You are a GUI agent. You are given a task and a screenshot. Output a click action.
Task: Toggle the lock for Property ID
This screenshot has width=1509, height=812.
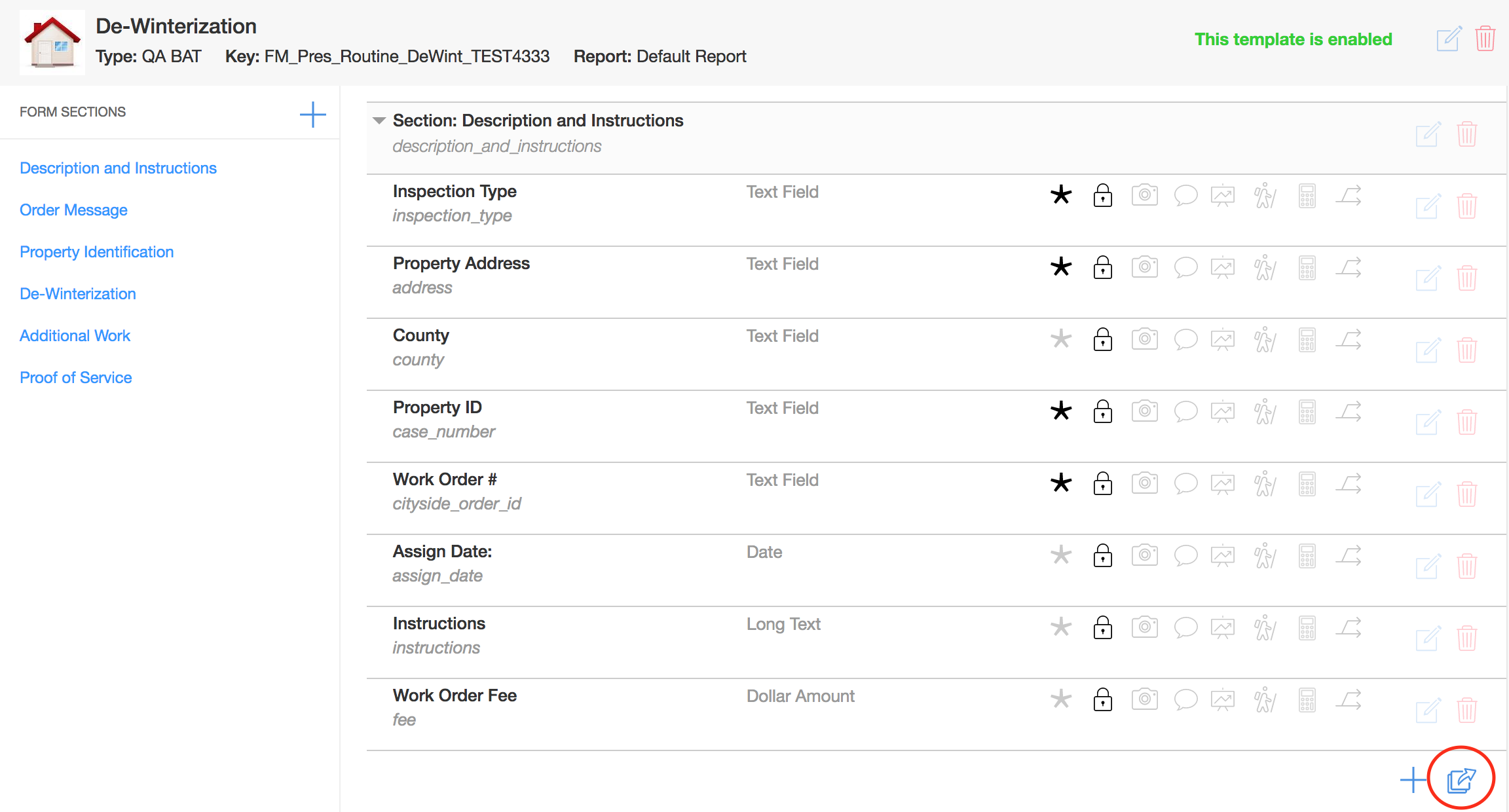pyautogui.click(x=1103, y=411)
